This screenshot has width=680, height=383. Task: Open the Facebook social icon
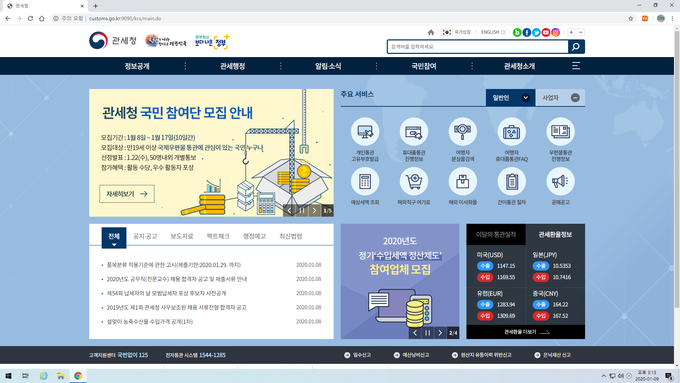tap(526, 32)
